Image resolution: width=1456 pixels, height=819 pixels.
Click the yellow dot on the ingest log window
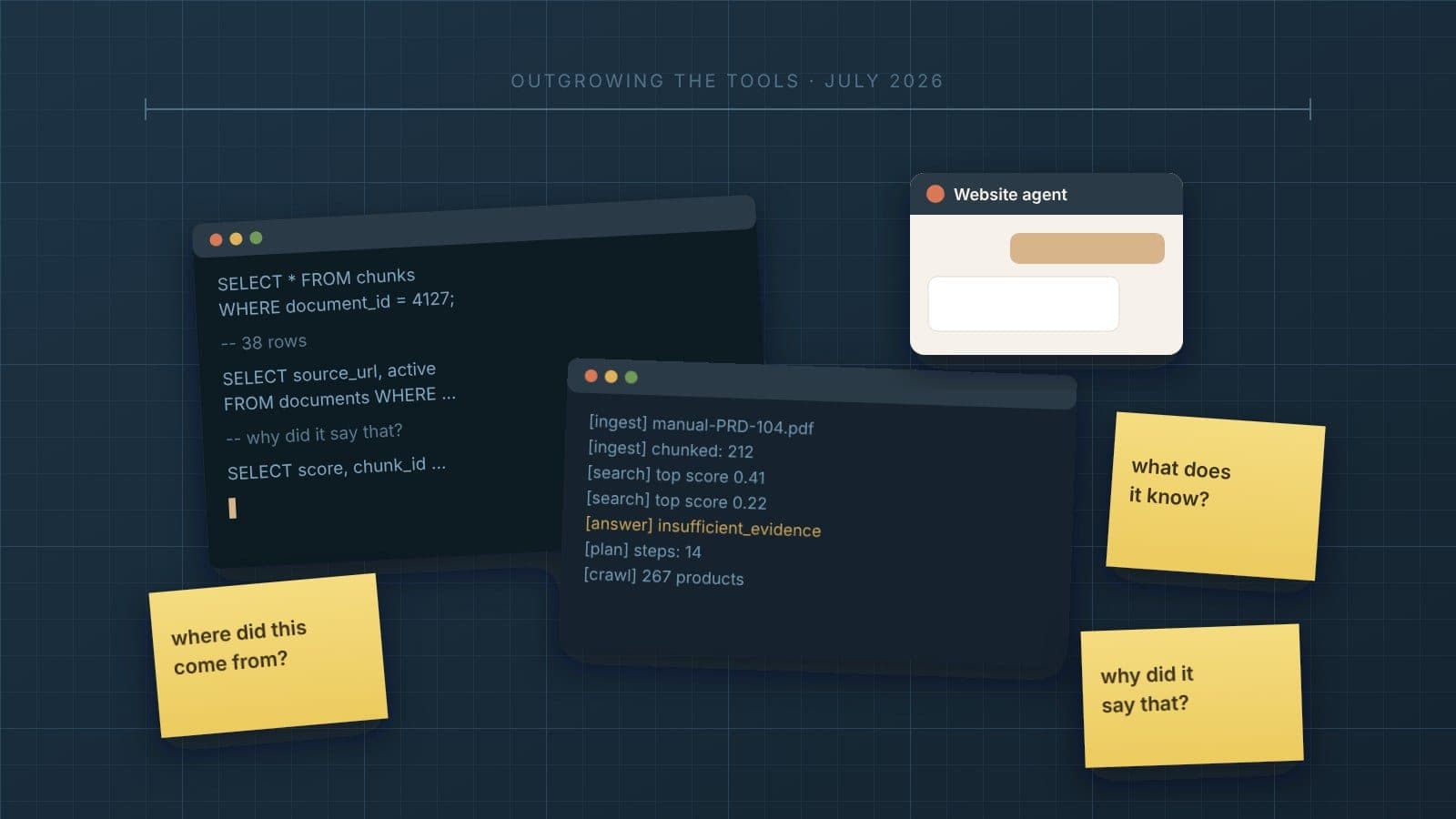pos(611,377)
